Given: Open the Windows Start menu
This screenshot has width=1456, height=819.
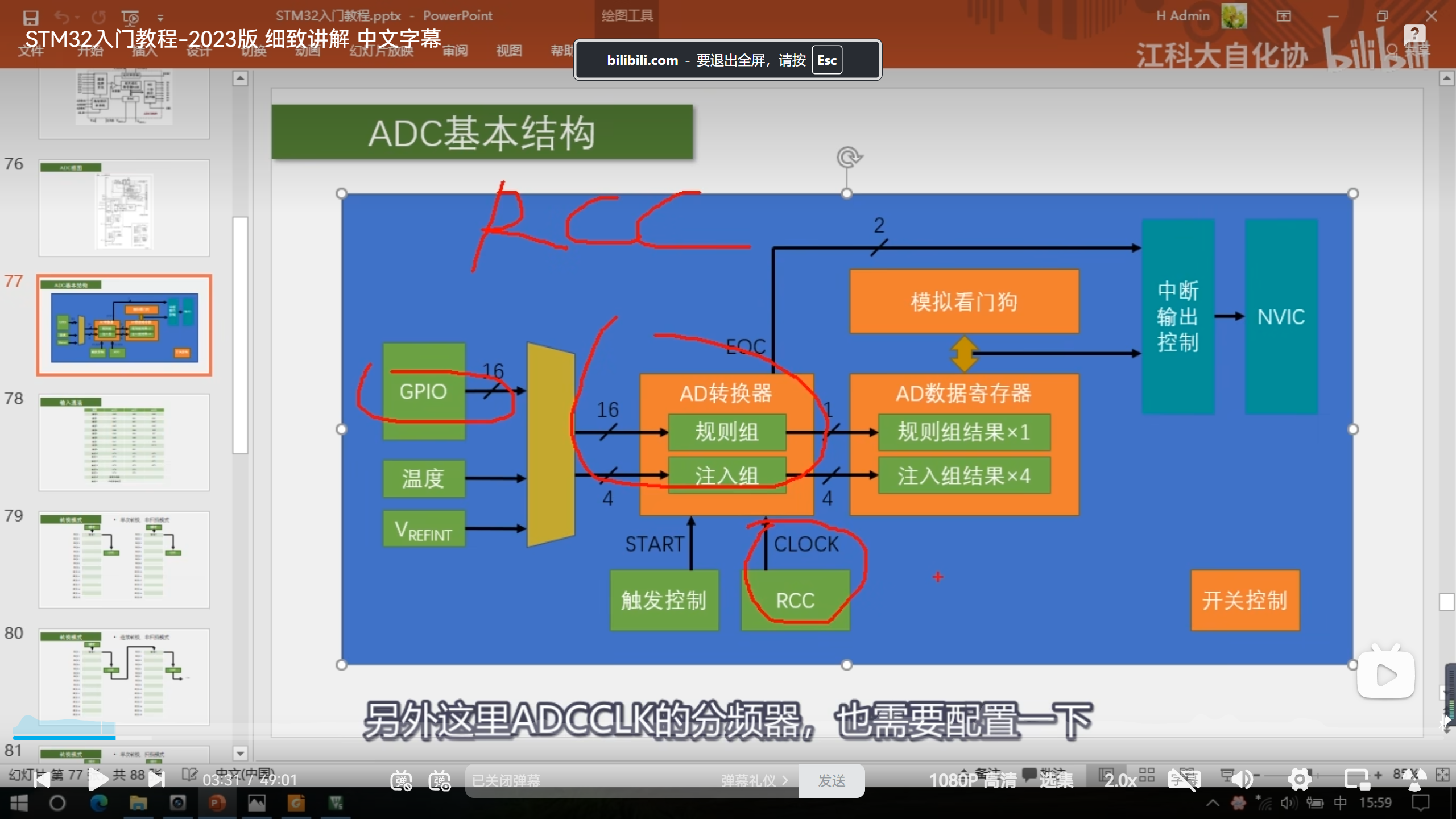Looking at the screenshot, I should (x=19, y=803).
